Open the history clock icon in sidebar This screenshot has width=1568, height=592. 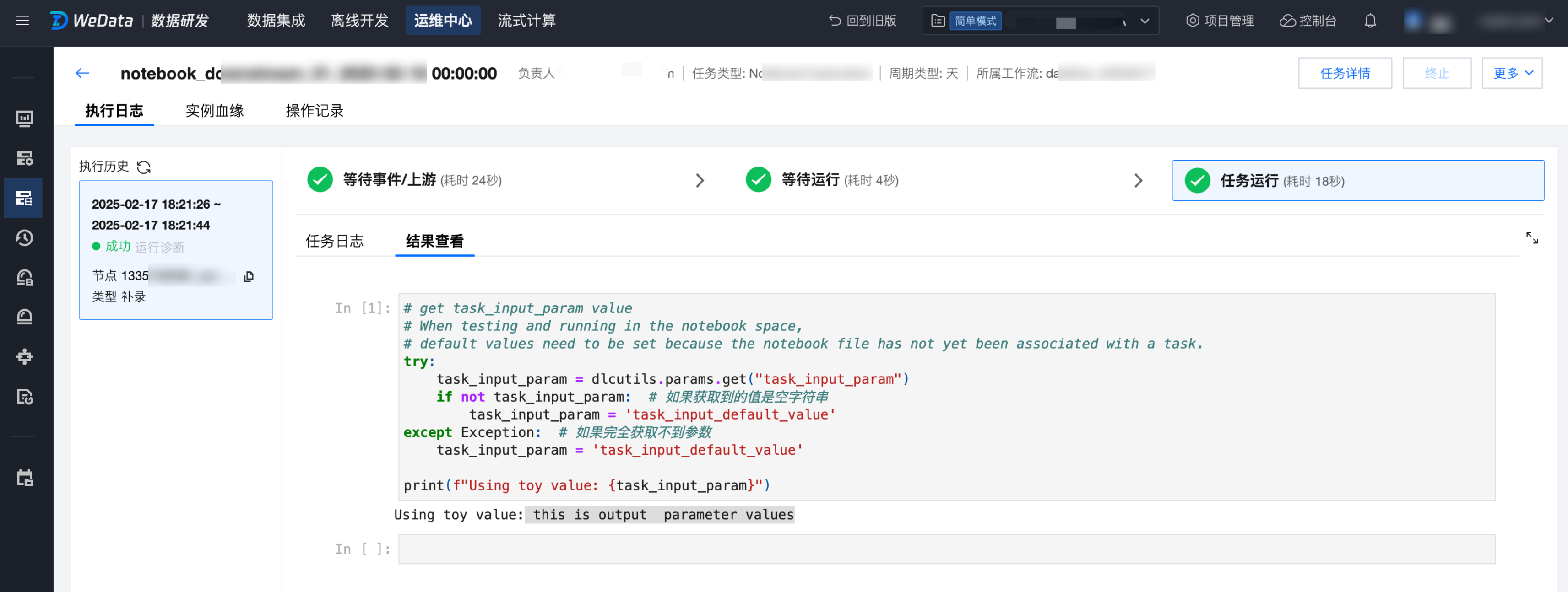[x=24, y=238]
